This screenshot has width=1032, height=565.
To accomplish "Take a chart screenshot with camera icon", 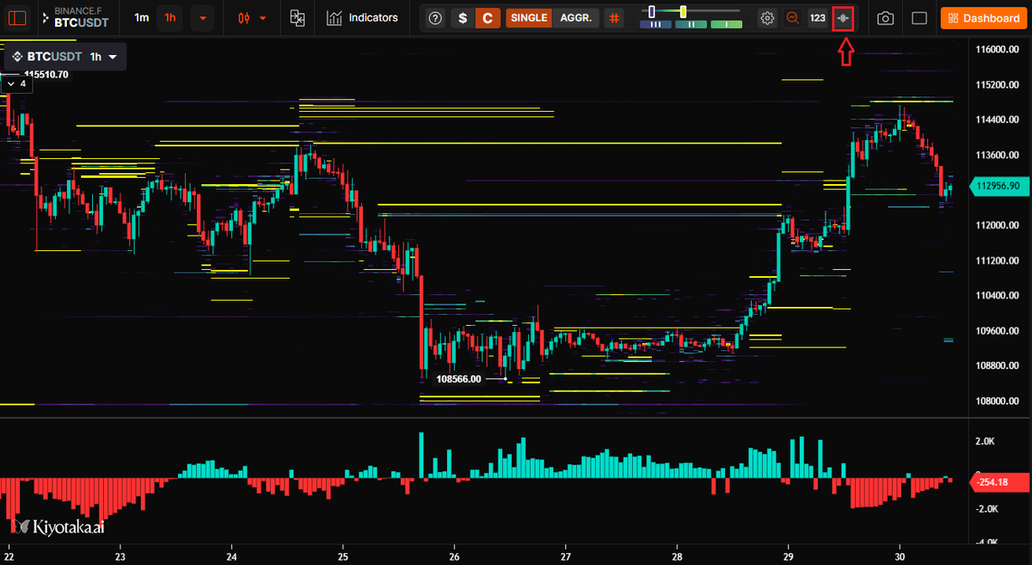I will [885, 18].
